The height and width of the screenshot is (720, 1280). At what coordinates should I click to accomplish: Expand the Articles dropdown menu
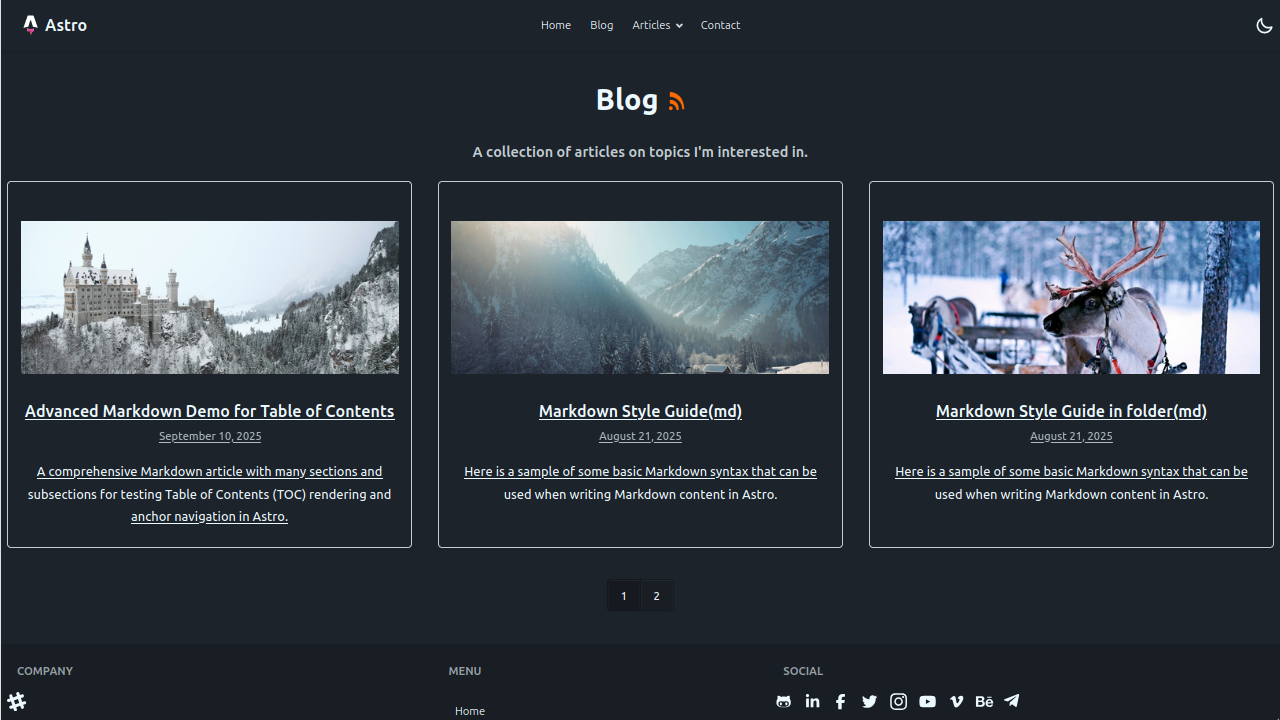click(x=657, y=25)
